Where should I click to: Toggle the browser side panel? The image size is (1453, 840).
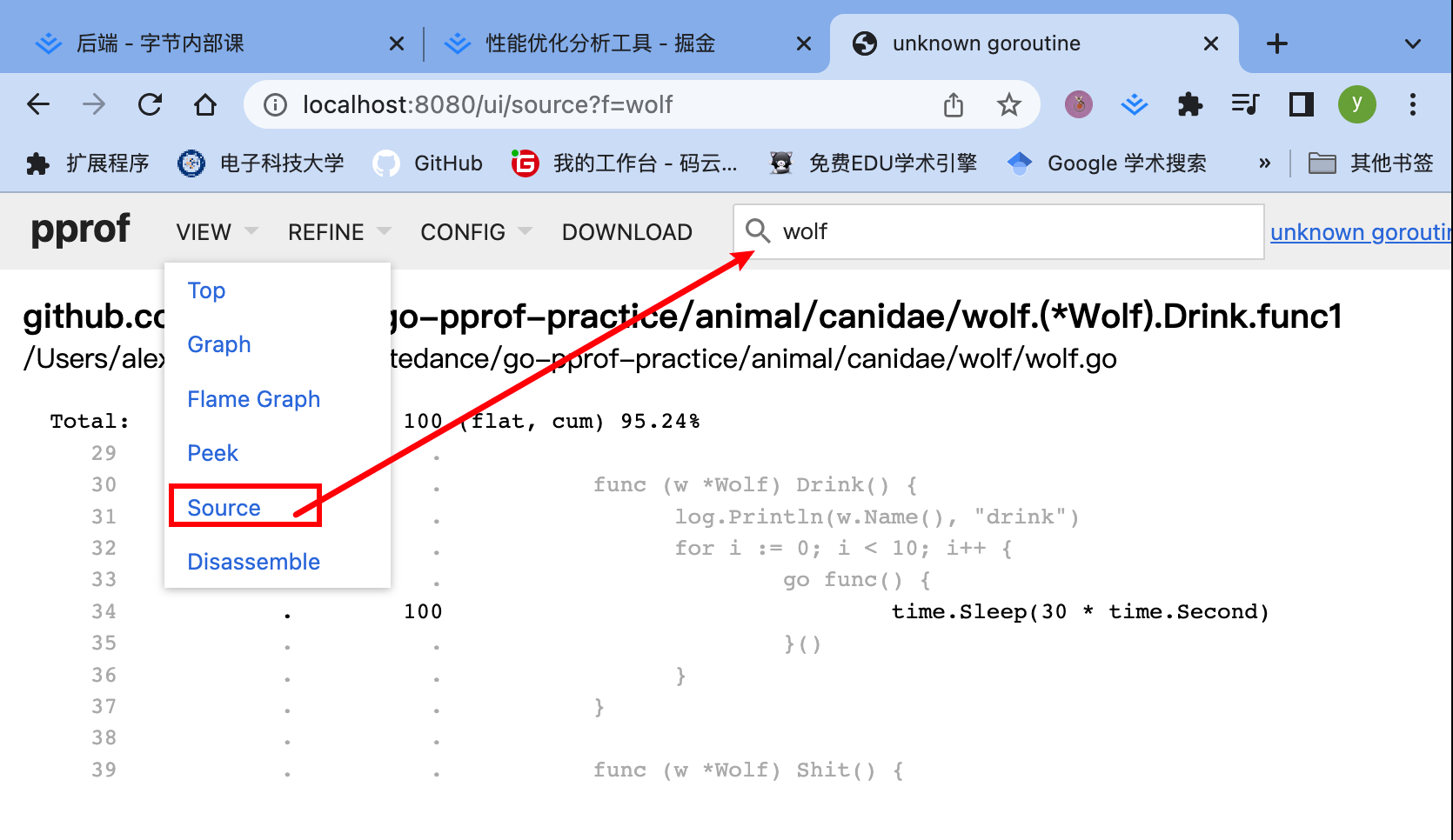tap(1302, 105)
